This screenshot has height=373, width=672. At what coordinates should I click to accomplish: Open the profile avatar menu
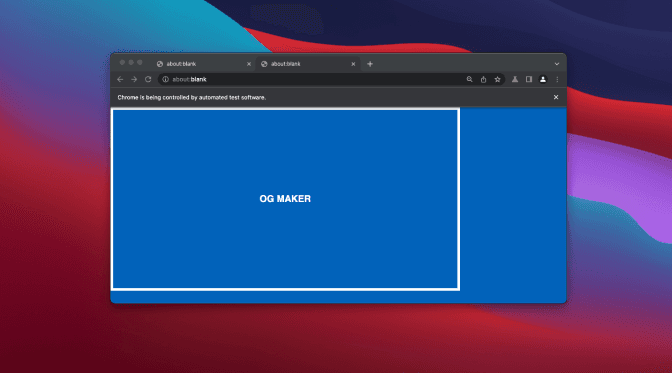[x=543, y=79]
